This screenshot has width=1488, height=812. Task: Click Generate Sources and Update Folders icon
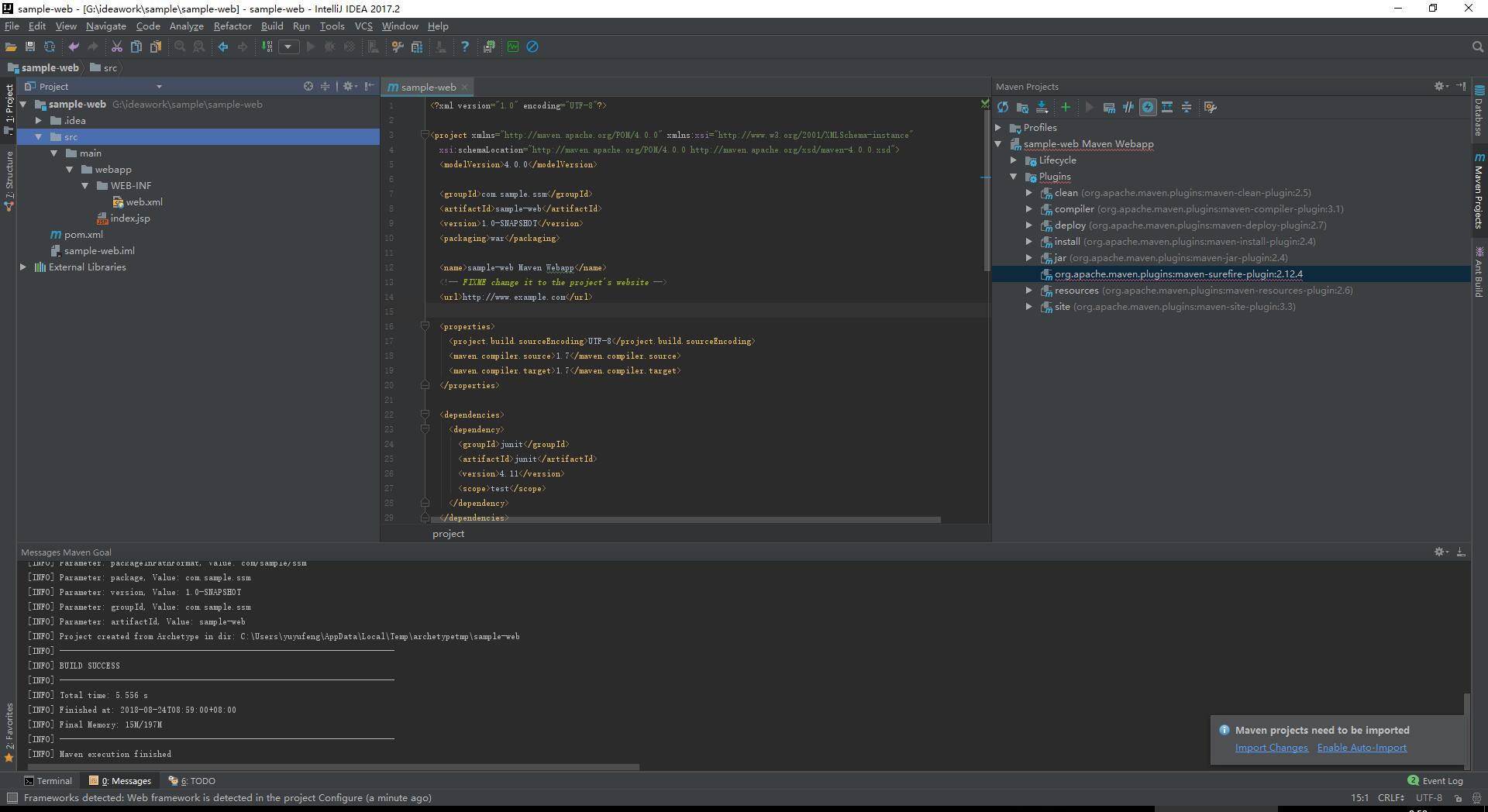pyautogui.click(x=1022, y=107)
